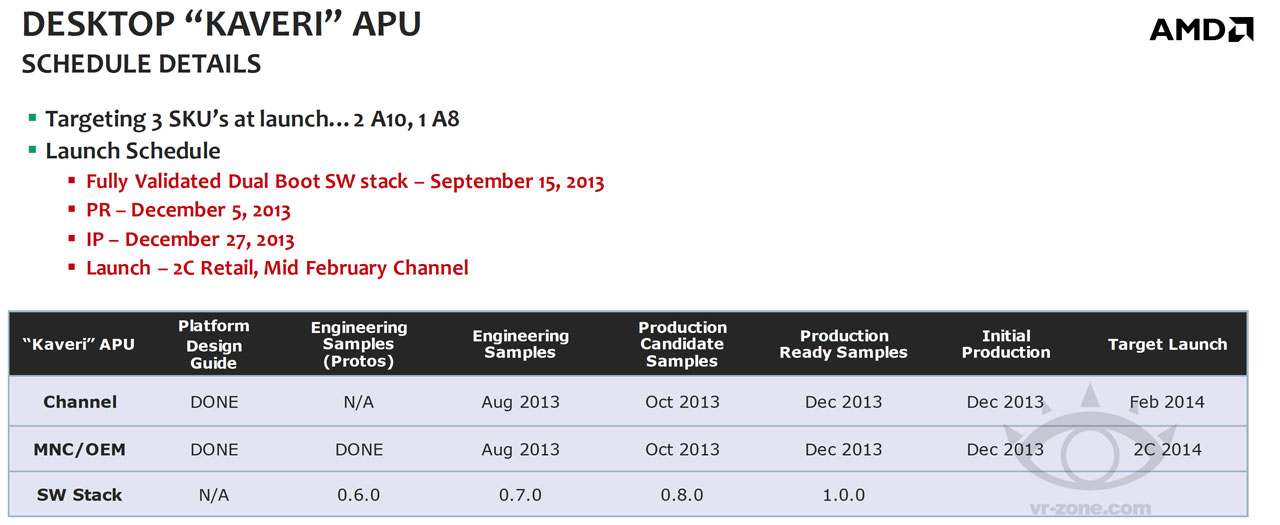
Task: Click the green bullet beside "Targeting 3 SKU's"
Action: point(32,118)
